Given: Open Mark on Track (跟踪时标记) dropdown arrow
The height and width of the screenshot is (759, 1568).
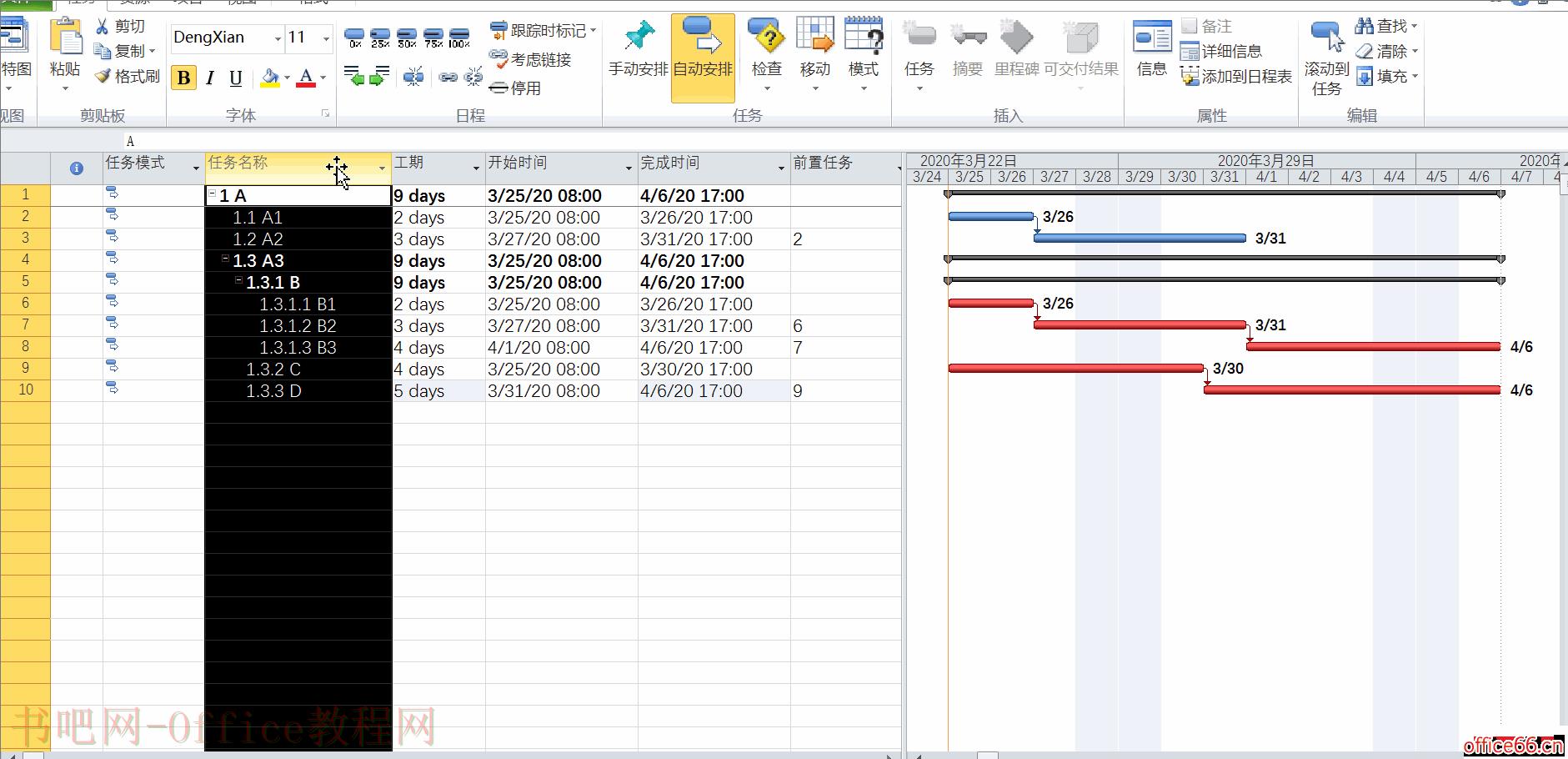Looking at the screenshot, I should [x=594, y=30].
